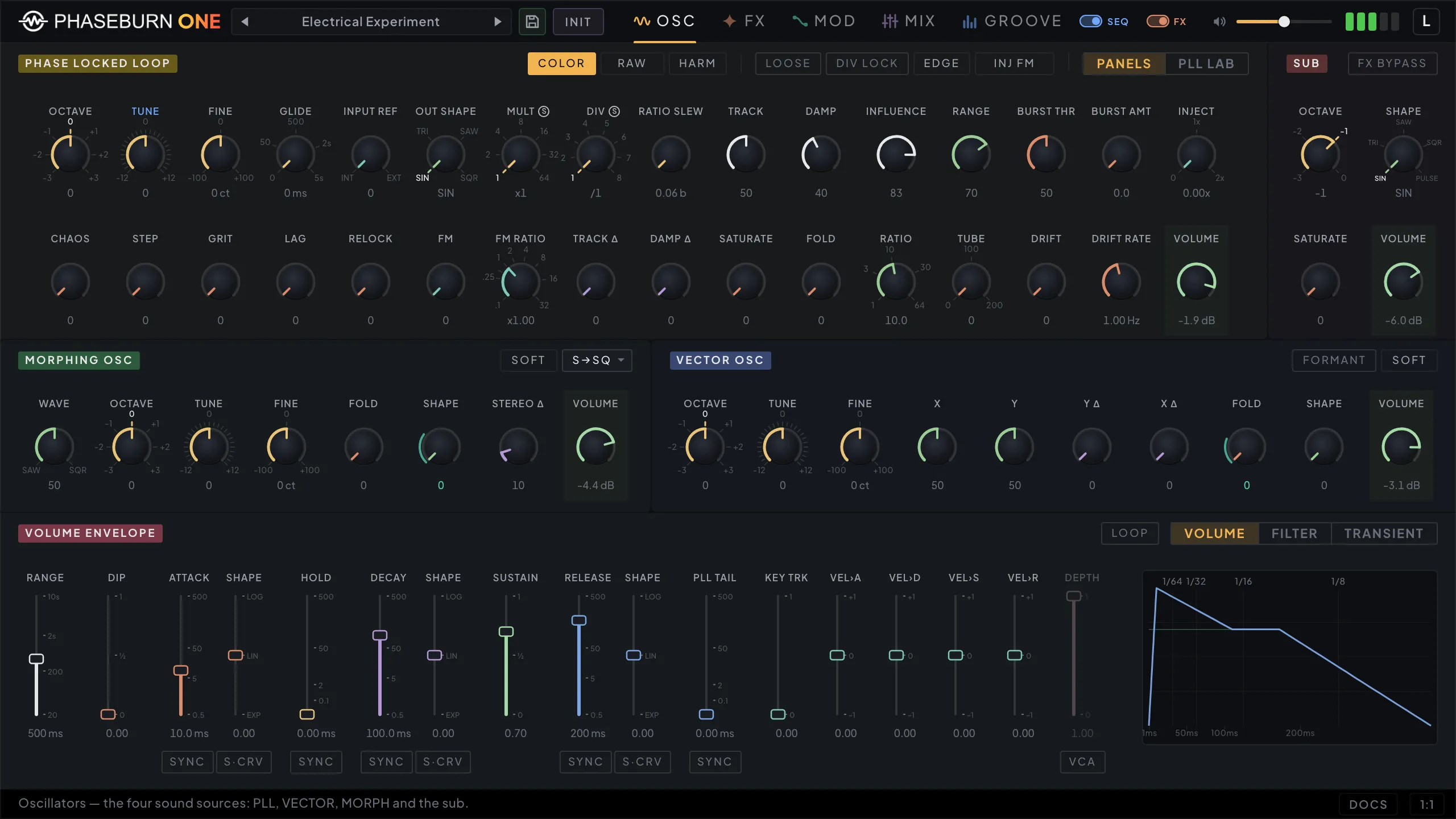Click the DIV sync S icon
The height and width of the screenshot is (819, 1456).
click(614, 111)
